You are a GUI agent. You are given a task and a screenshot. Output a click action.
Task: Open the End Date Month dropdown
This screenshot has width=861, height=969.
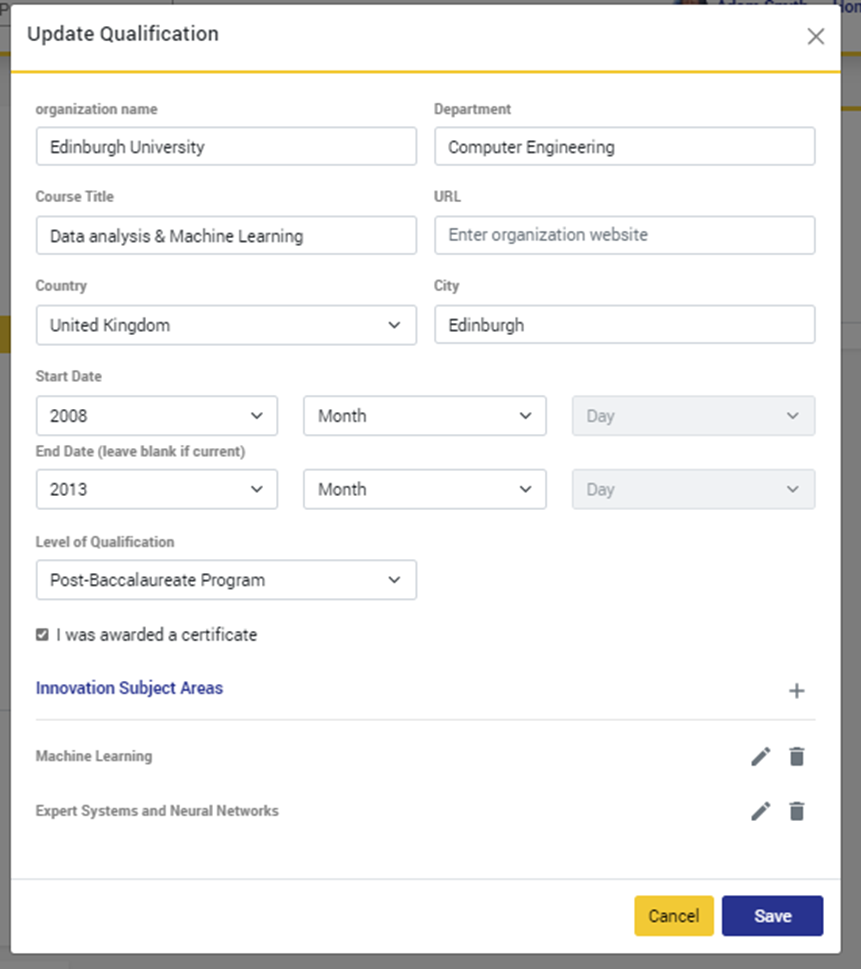point(425,489)
